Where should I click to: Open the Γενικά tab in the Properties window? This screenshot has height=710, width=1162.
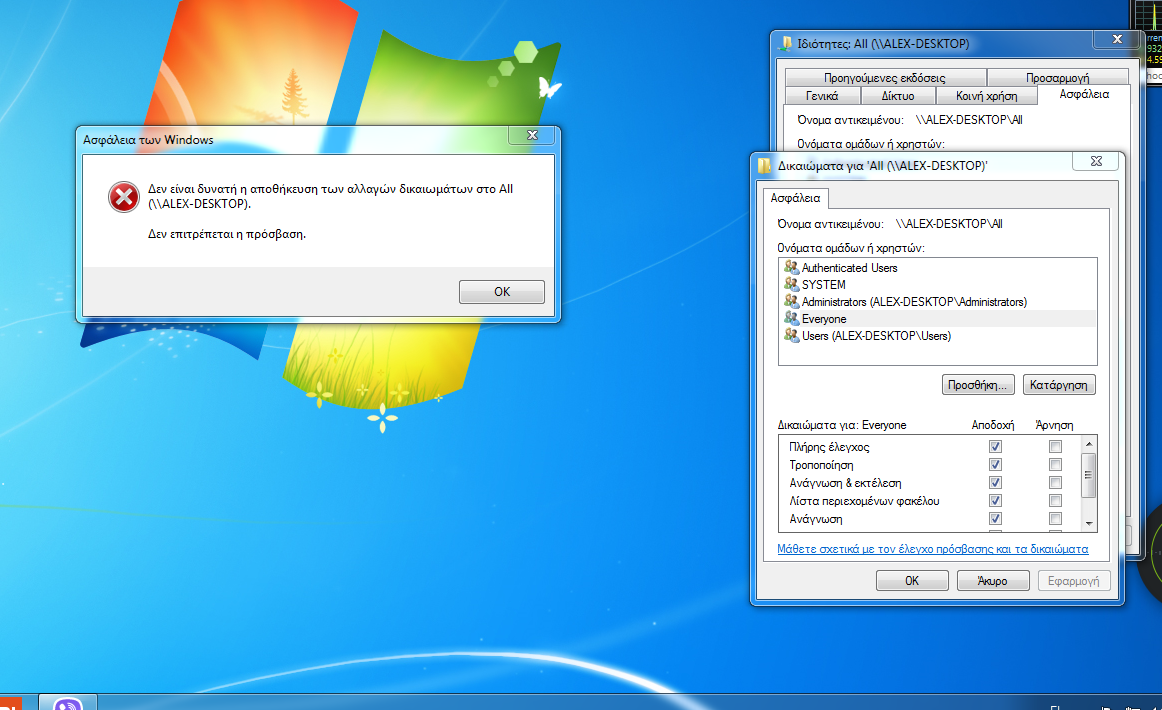(x=822, y=96)
